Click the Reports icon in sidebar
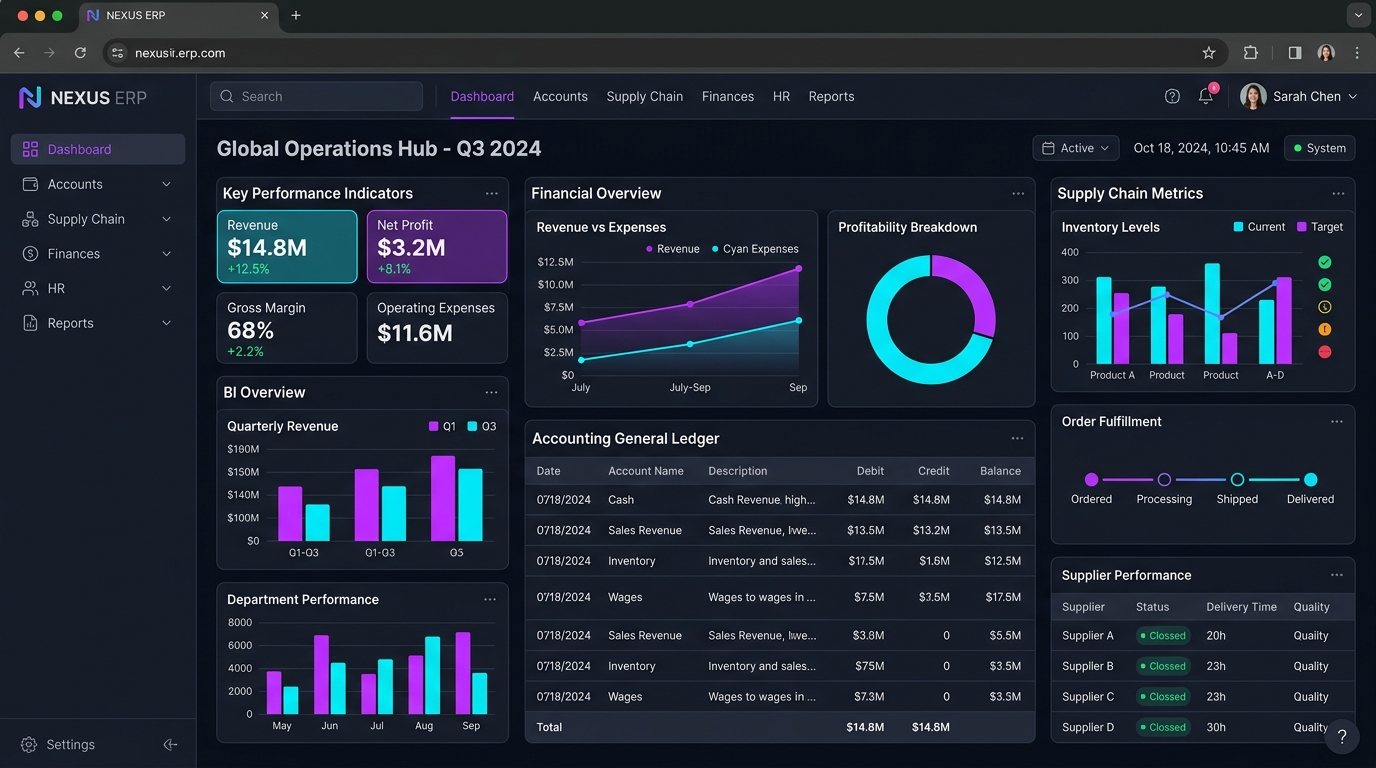Screen dimensions: 1376x768 pos(30,323)
